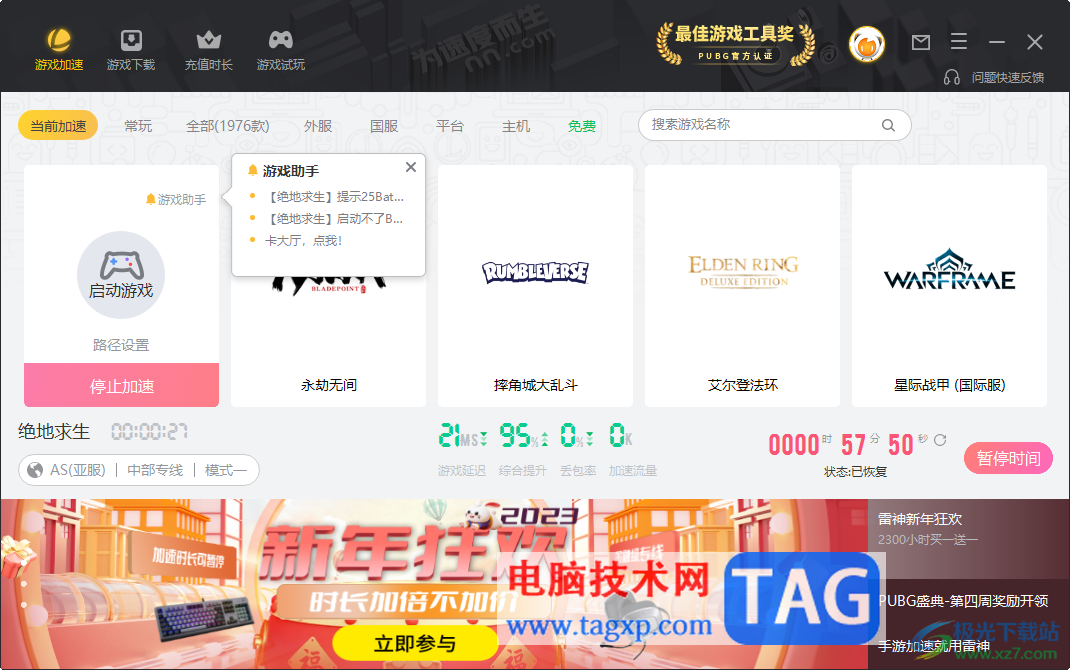Open the 游戏下载 download icon
The height and width of the screenshot is (670, 1070).
131,40
